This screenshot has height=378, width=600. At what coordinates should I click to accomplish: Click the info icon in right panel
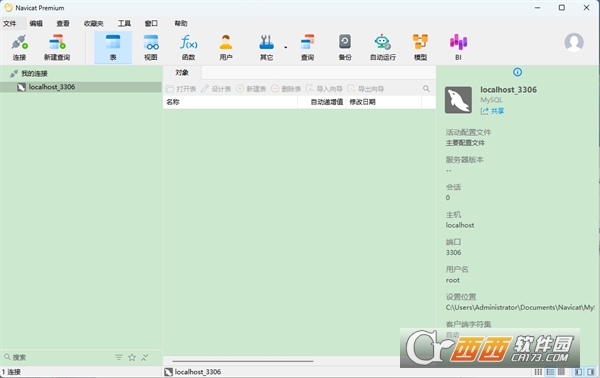click(517, 72)
